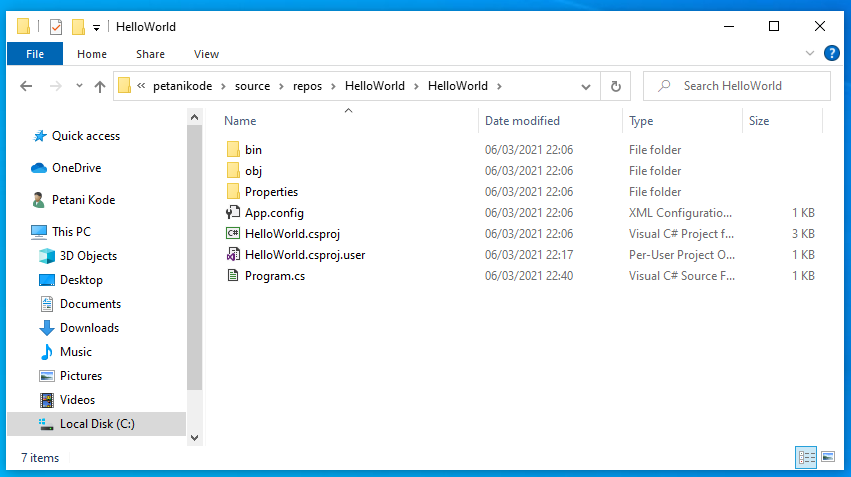Expand the ribbon with chevron

tap(810, 53)
